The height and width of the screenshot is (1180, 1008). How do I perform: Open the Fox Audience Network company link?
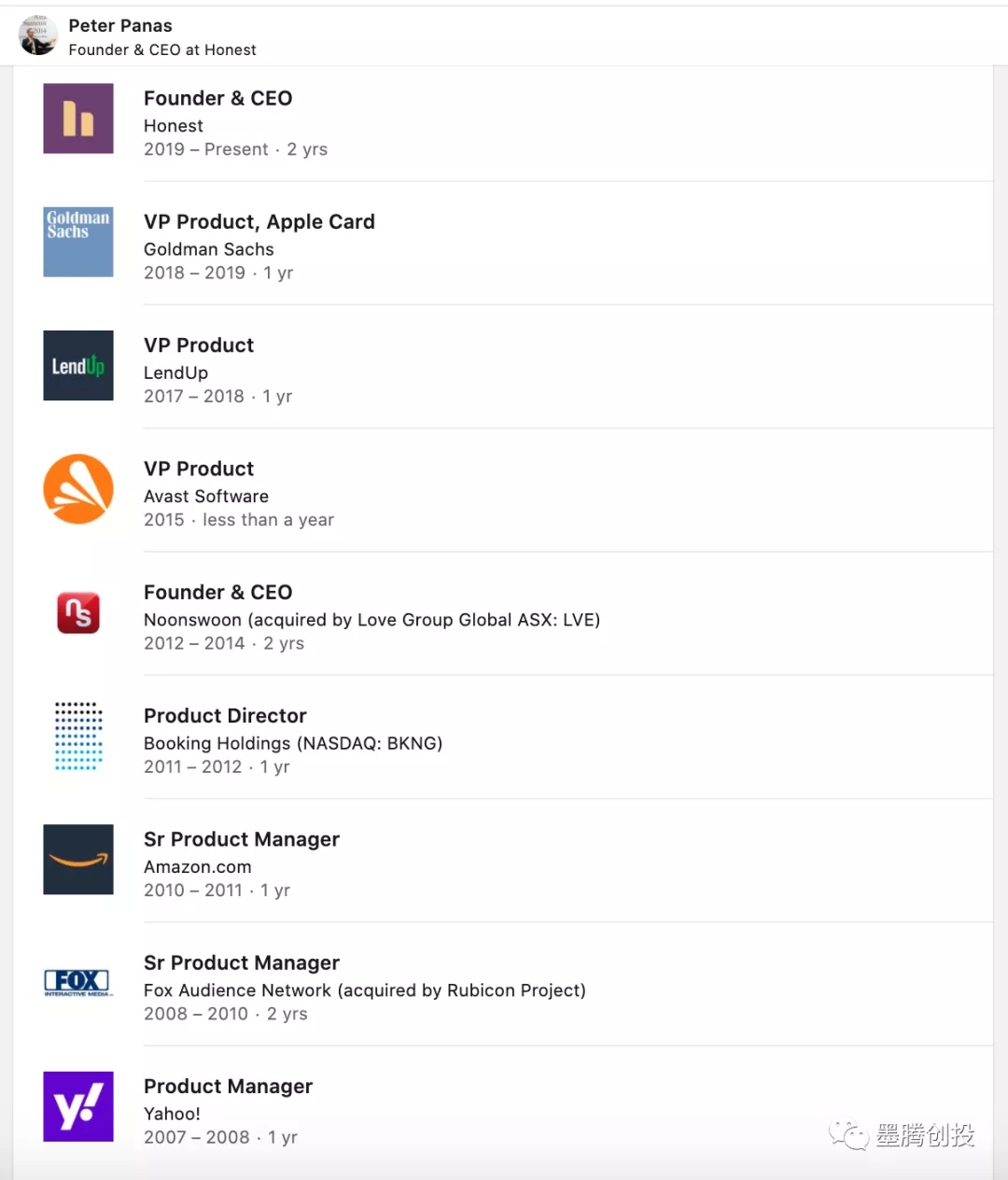pyautogui.click(x=364, y=990)
